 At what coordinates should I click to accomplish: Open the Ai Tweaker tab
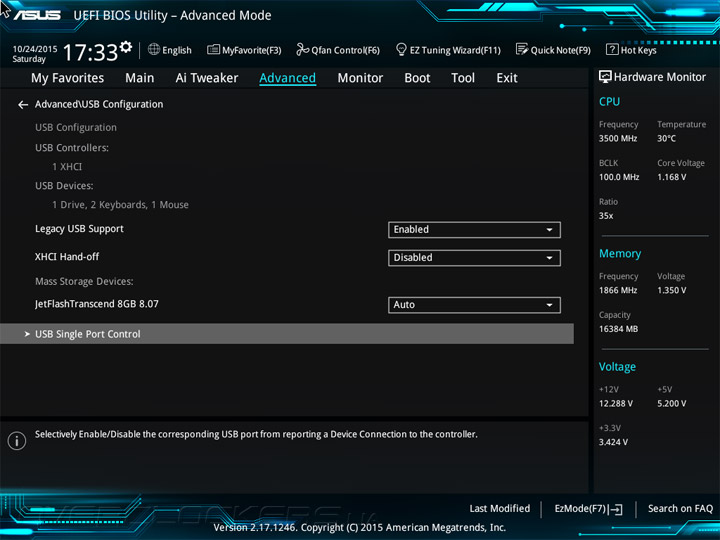207,78
